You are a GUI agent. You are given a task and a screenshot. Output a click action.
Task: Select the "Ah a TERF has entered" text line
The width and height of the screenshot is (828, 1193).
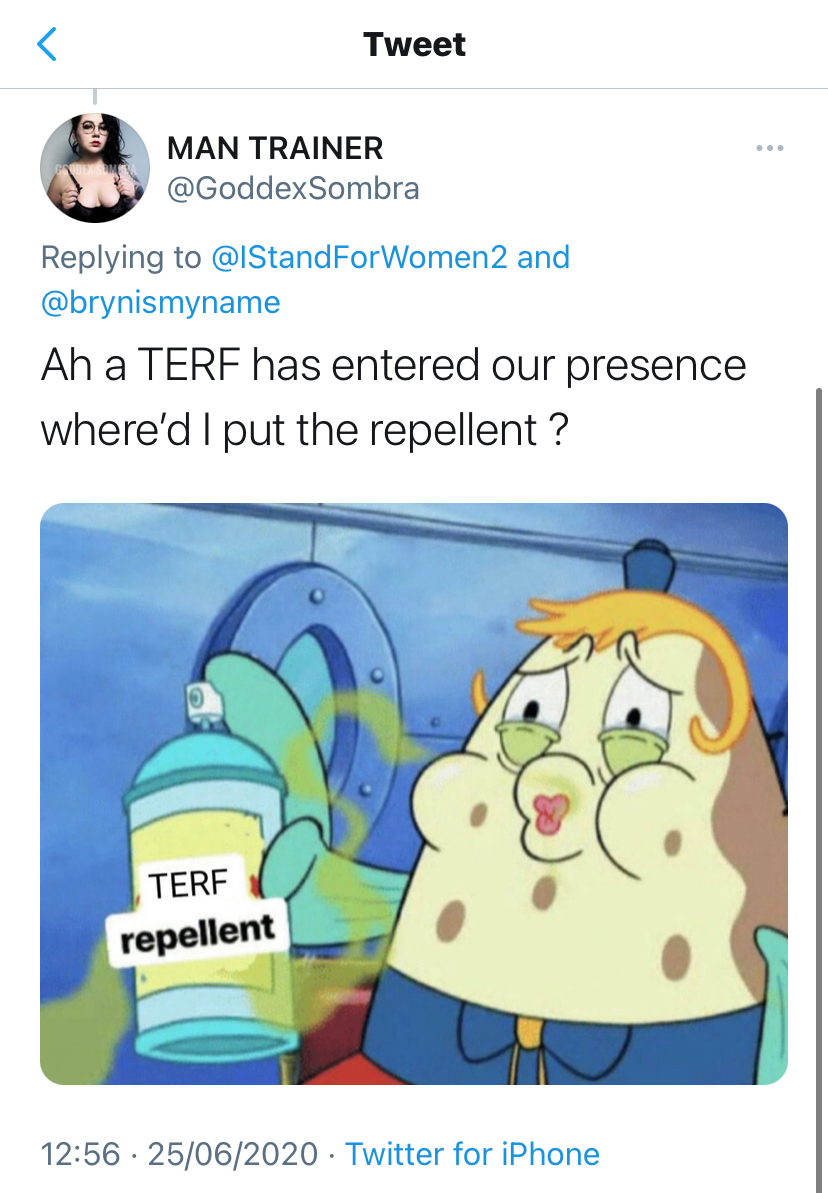click(x=393, y=365)
